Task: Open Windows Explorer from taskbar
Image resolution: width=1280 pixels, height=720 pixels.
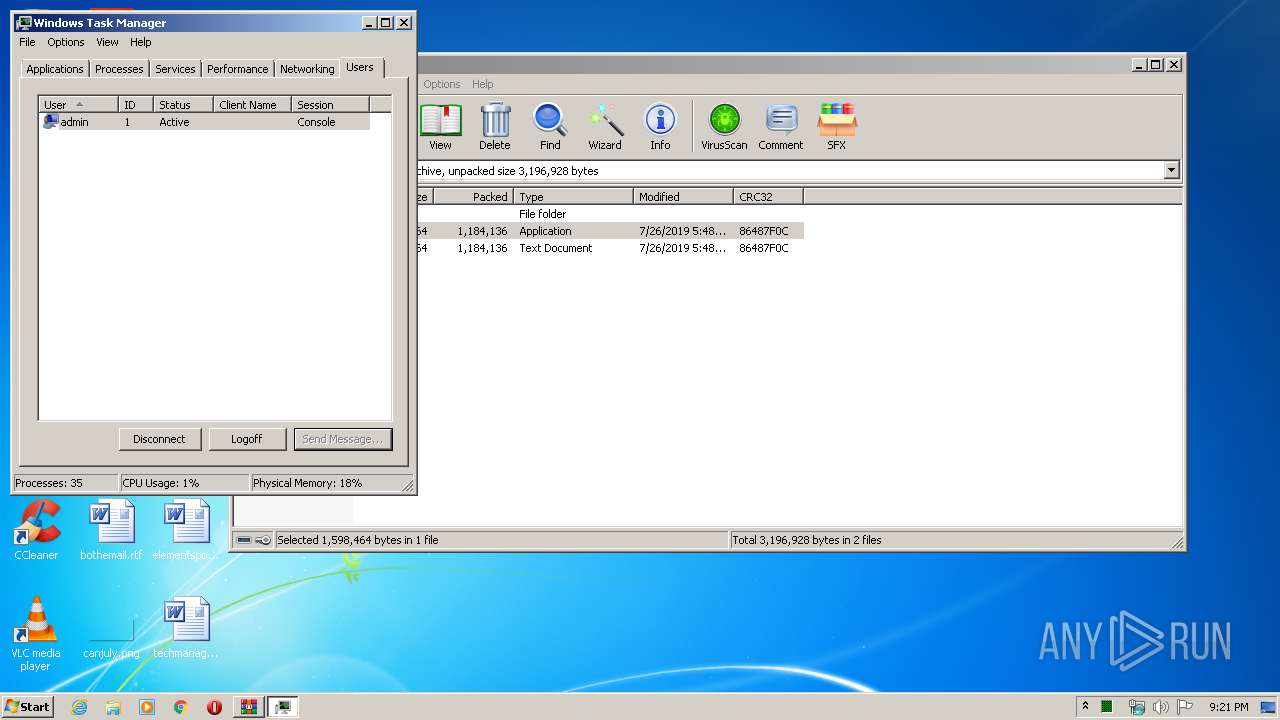Action: click(x=113, y=707)
